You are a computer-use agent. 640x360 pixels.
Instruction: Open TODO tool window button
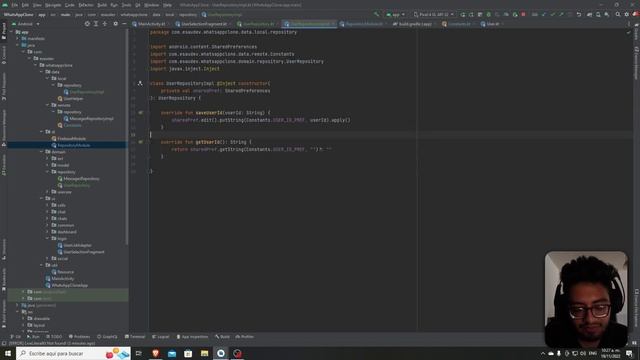pyautogui.click(x=54, y=337)
